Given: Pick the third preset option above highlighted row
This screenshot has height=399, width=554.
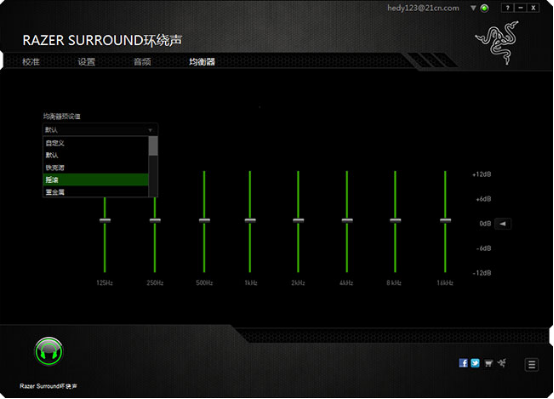Looking at the screenshot, I should 95,168.
